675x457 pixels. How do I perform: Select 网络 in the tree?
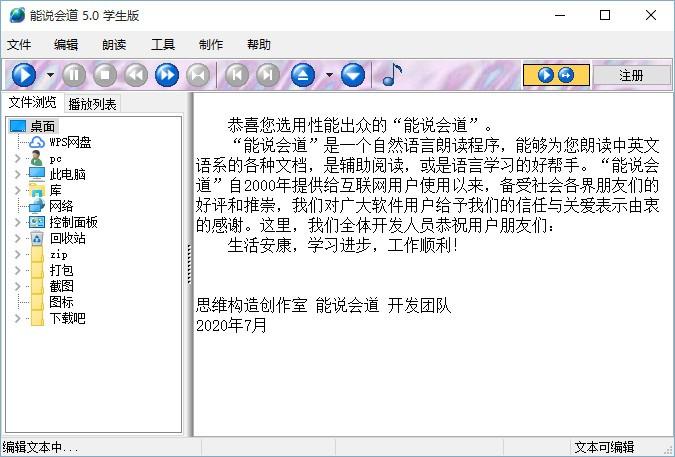[61, 206]
